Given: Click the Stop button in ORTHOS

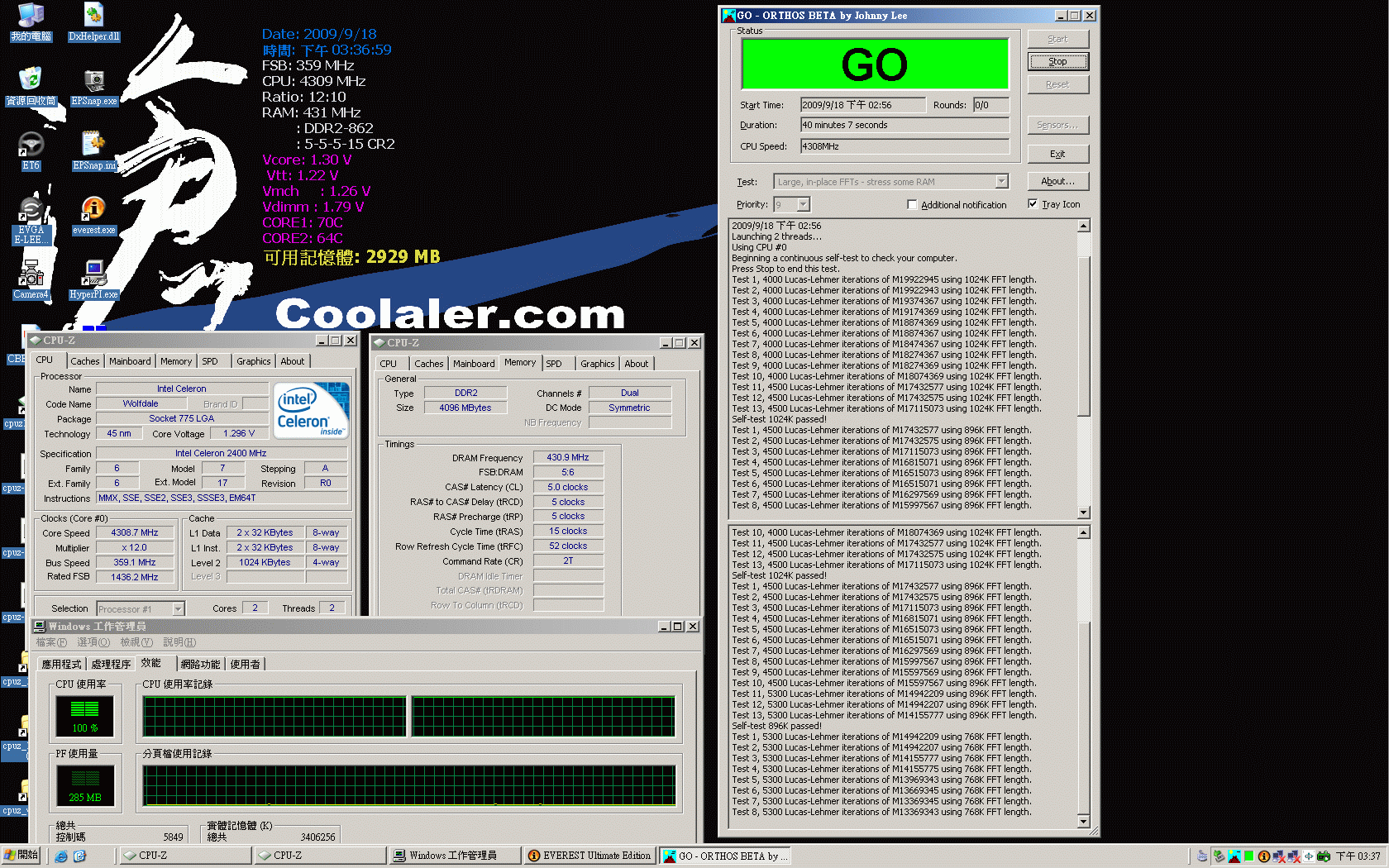Looking at the screenshot, I should [x=1057, y=61].
